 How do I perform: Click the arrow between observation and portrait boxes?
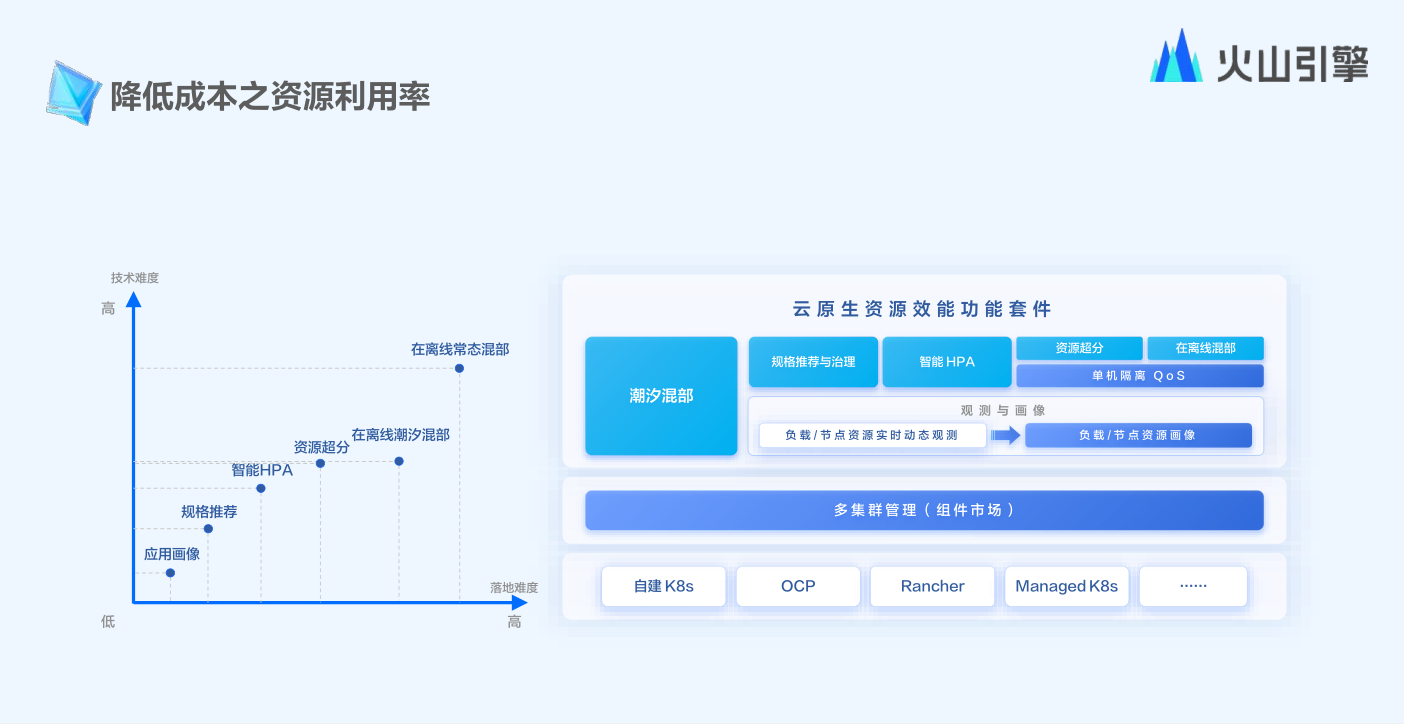click(1005, 435)
